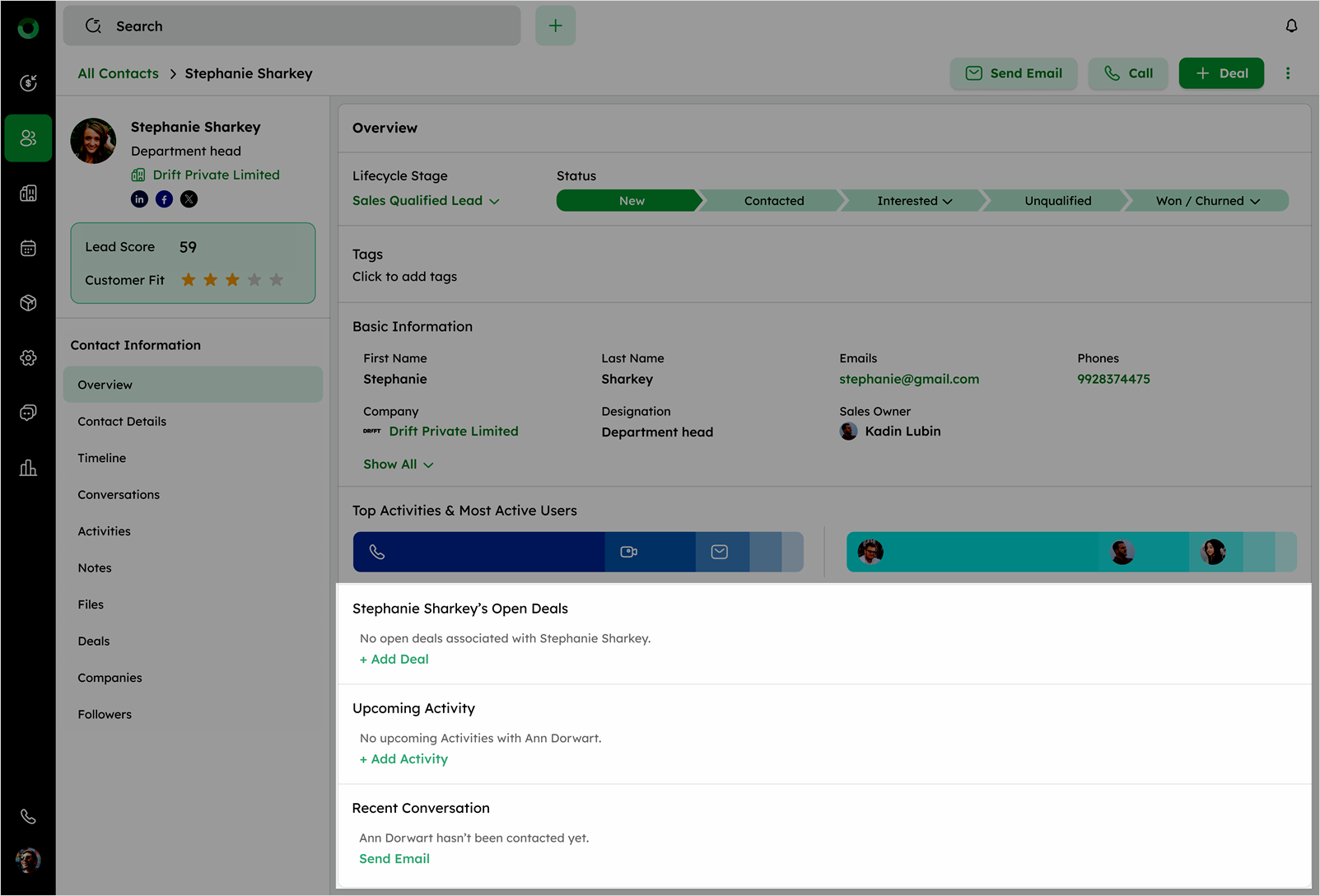Viewport: 1320px width, 896px height.
Task: Open the Facebook profile icon
Action: [x=165, y=199]
